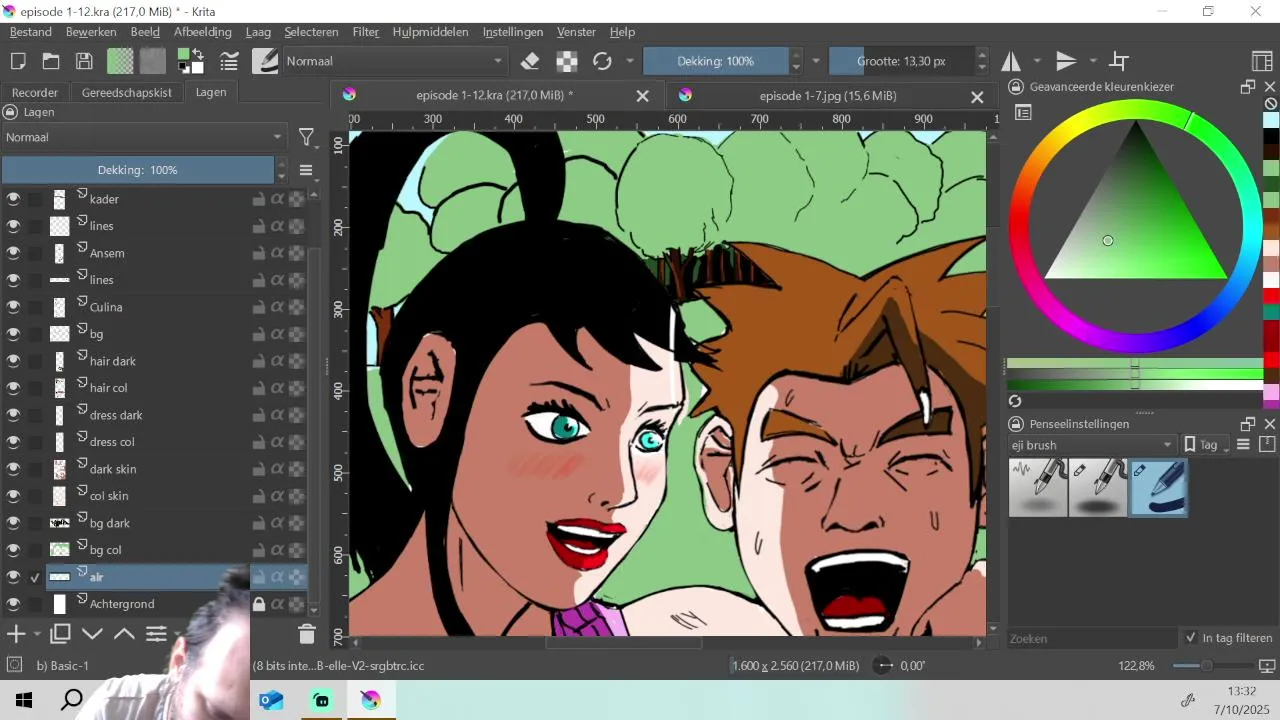Open brush presets view mode menu

tap(1244, 445)
